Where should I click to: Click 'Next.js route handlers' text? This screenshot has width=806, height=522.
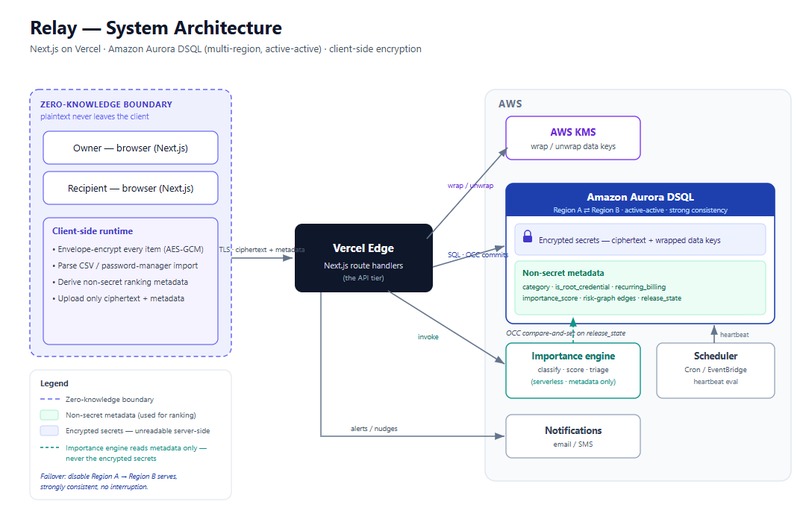(363, 266)
